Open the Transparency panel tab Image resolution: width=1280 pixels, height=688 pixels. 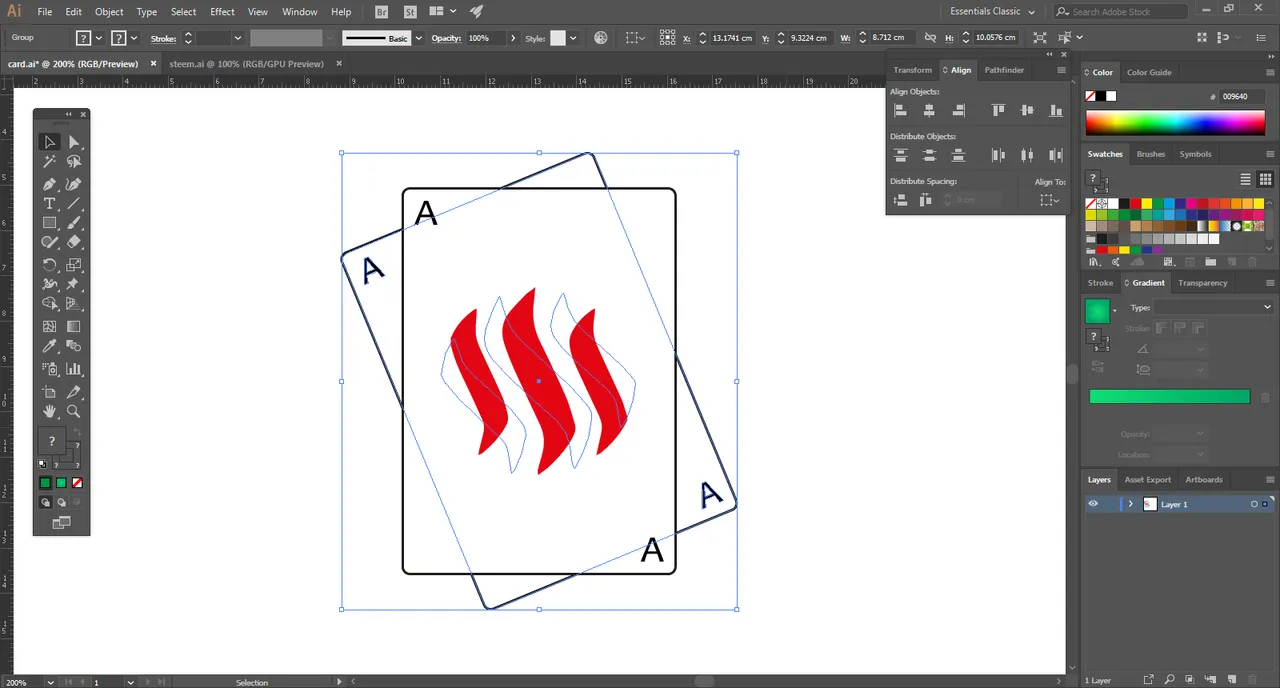point(1202,283)
